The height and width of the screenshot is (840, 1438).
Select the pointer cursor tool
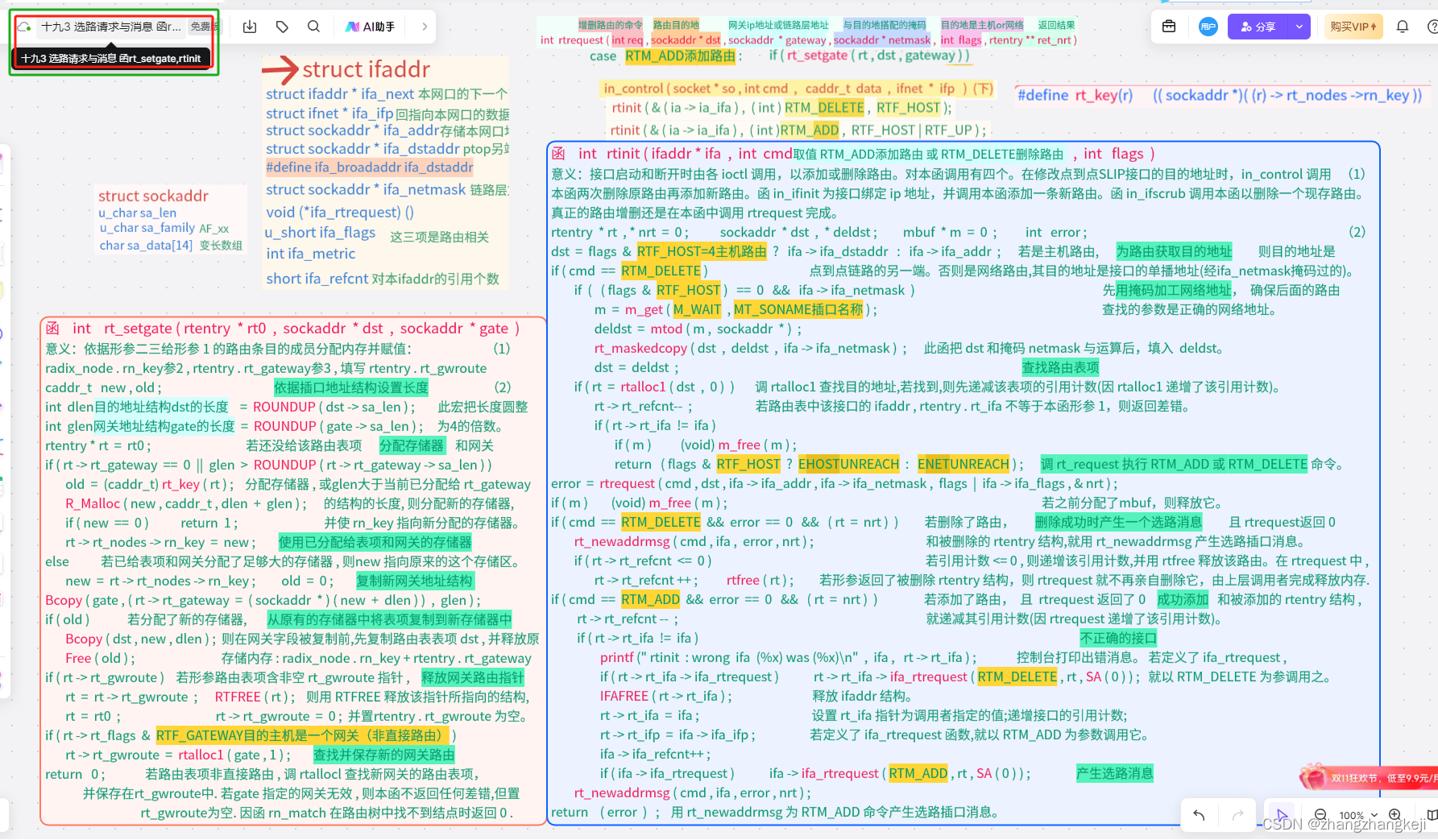pyautogui.click(x=1282, y=814)
